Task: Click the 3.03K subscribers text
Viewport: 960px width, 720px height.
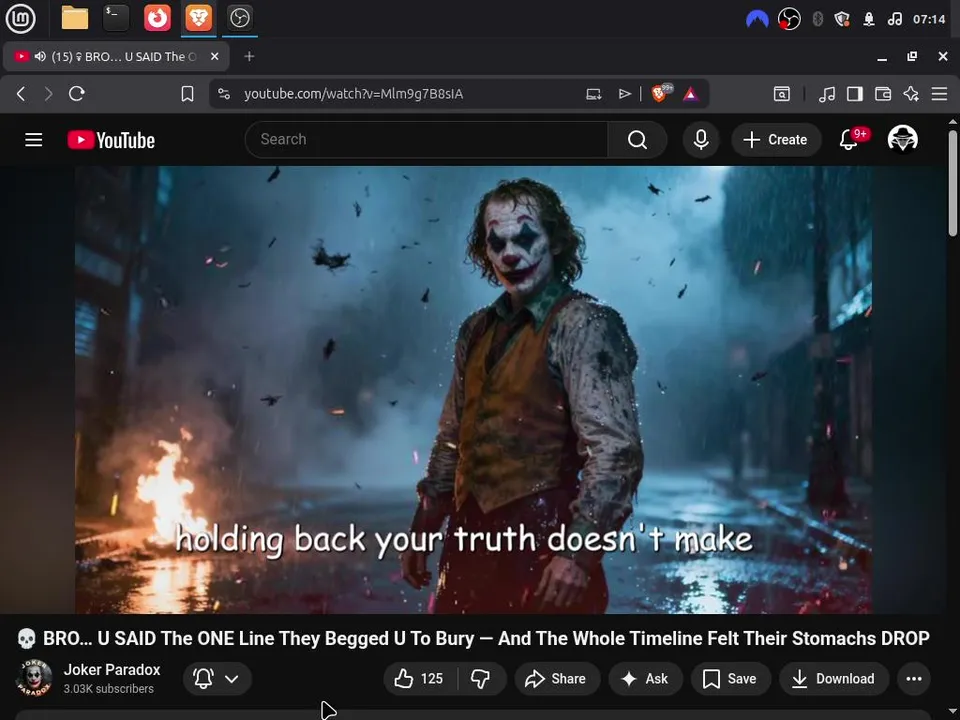Action: tap(109, 689)
